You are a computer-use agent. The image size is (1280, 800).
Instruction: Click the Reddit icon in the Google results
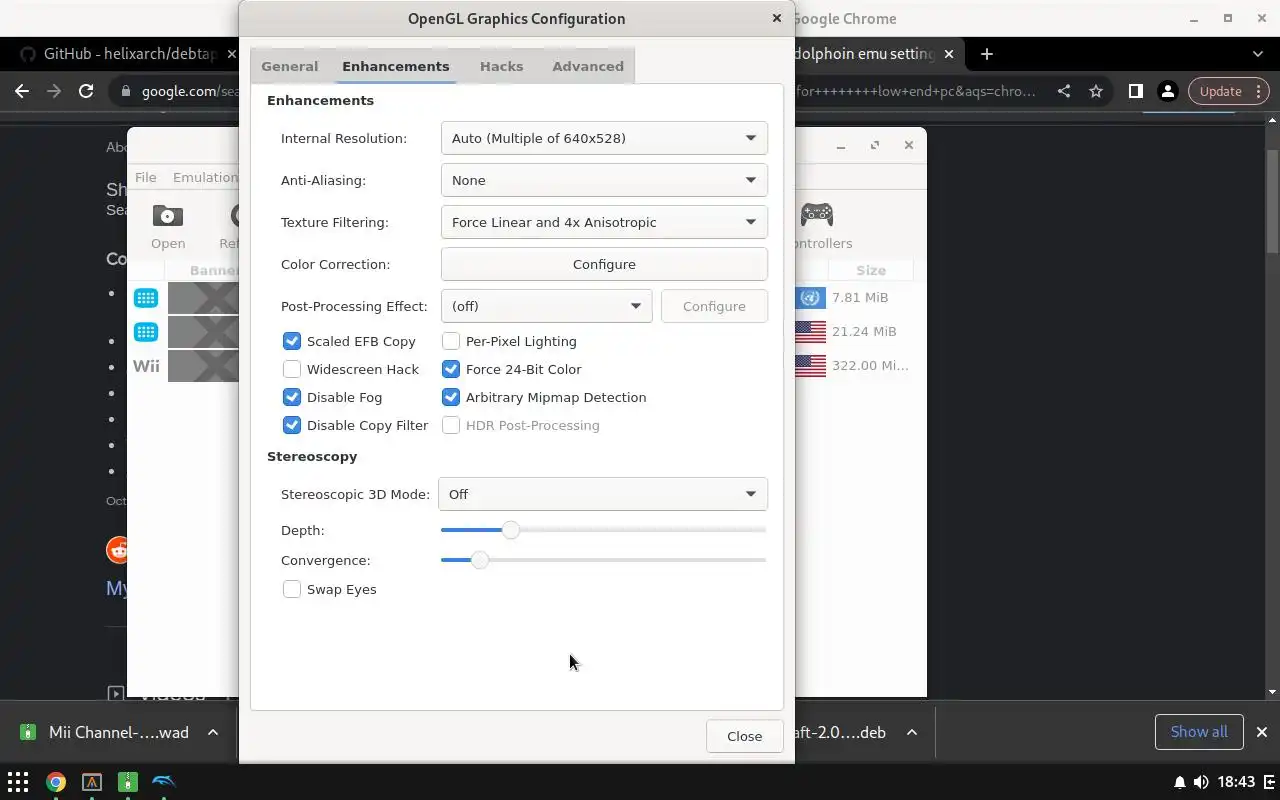click(x=118, y=549)
